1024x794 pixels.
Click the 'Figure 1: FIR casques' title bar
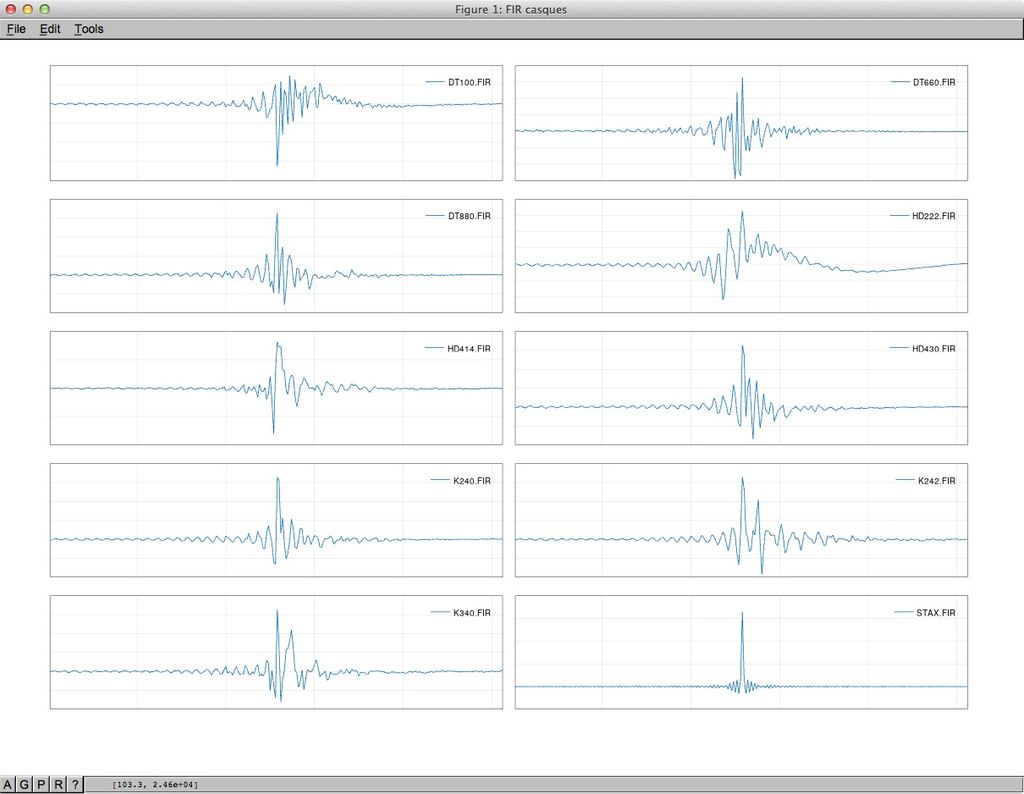coord(511,9)
